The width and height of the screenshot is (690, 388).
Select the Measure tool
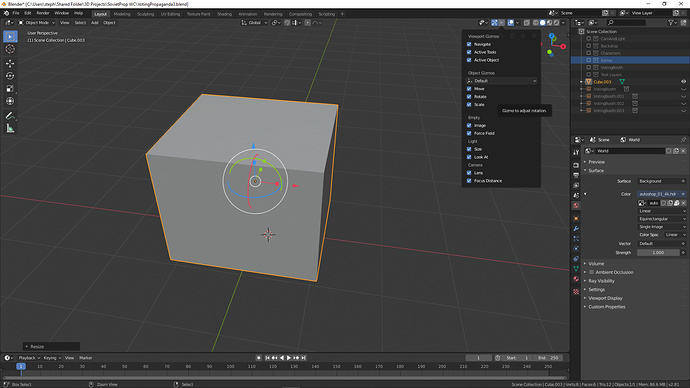(x=10, y=128)
